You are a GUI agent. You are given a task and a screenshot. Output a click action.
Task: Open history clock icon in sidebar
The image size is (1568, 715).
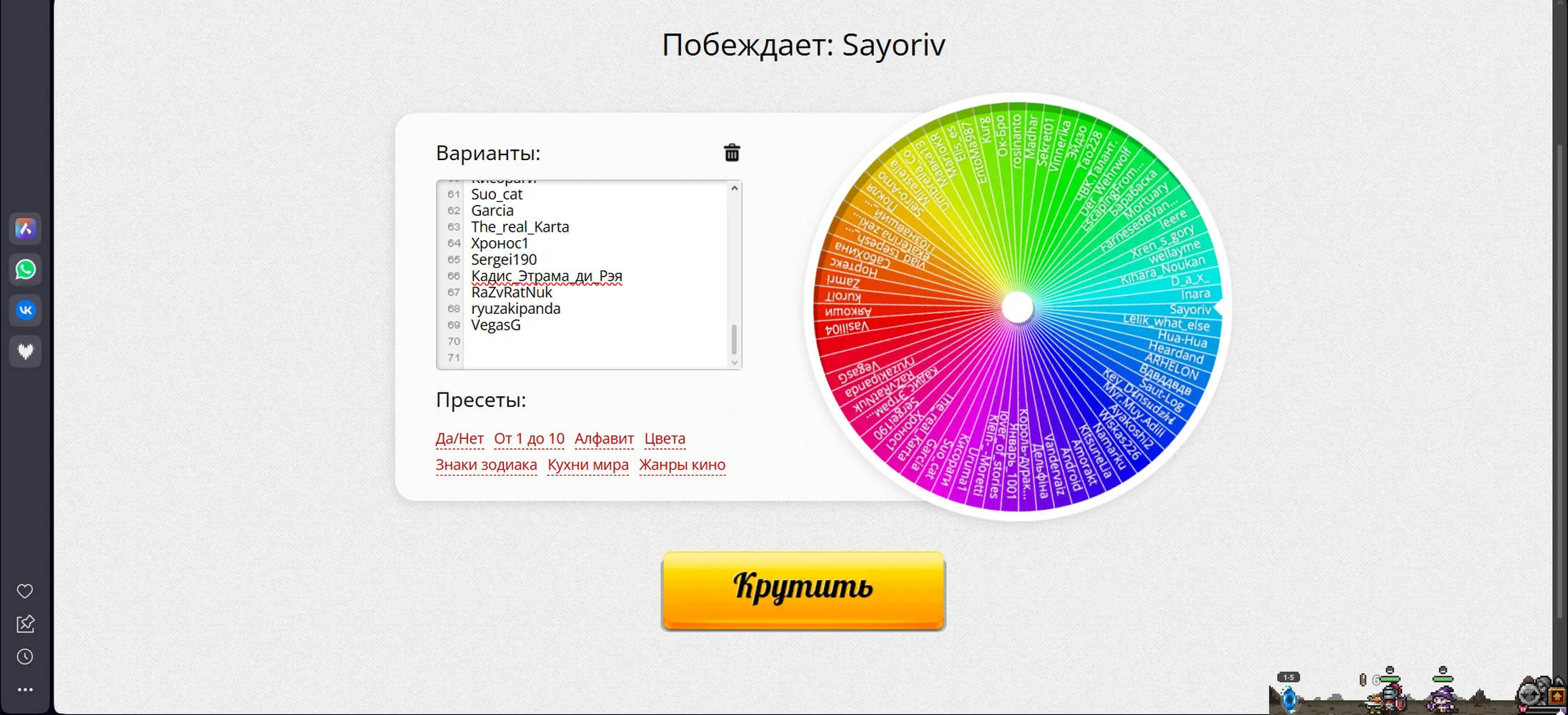pyautogui.click(x=25, y=657)
